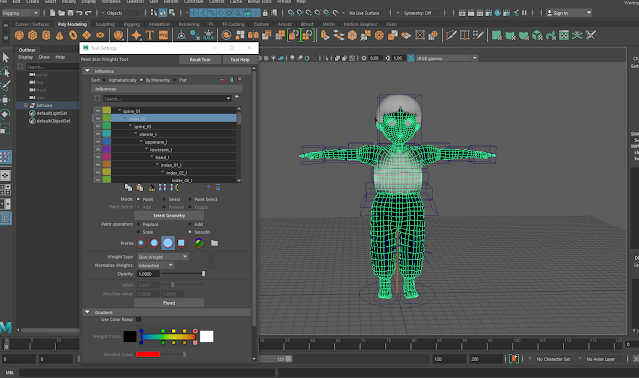Switch to the Rigging shelf tab
The width and height of the screenshot is (639, 378).
[x=132, y=24]
